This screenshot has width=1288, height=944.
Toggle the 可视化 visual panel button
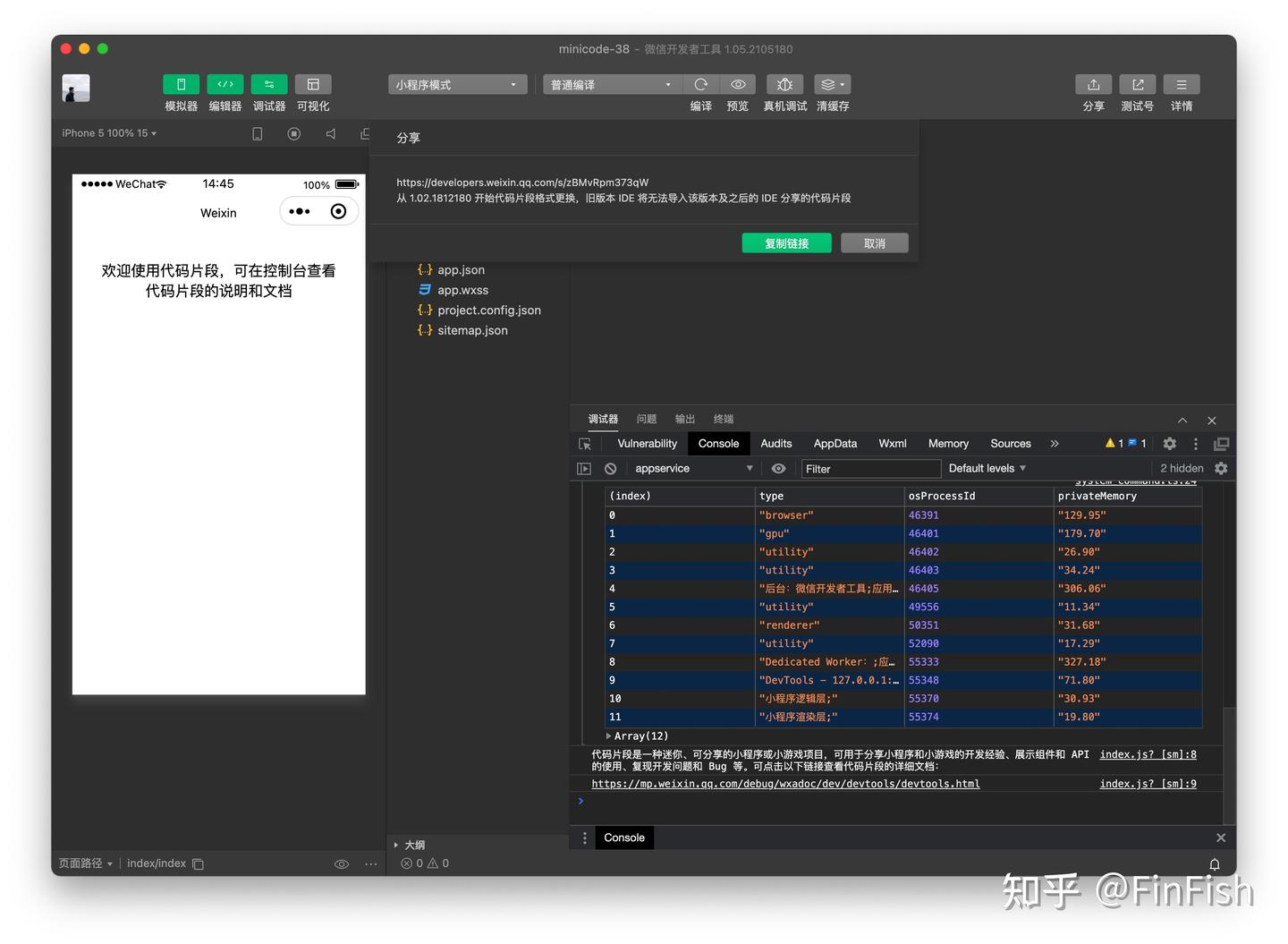tap(313, 84)
